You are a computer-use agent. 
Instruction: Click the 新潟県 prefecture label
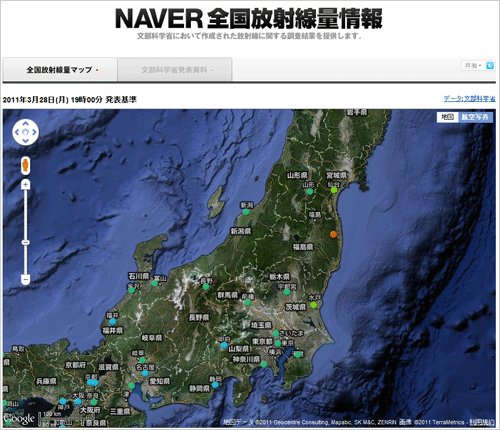(x=241, y=231)
